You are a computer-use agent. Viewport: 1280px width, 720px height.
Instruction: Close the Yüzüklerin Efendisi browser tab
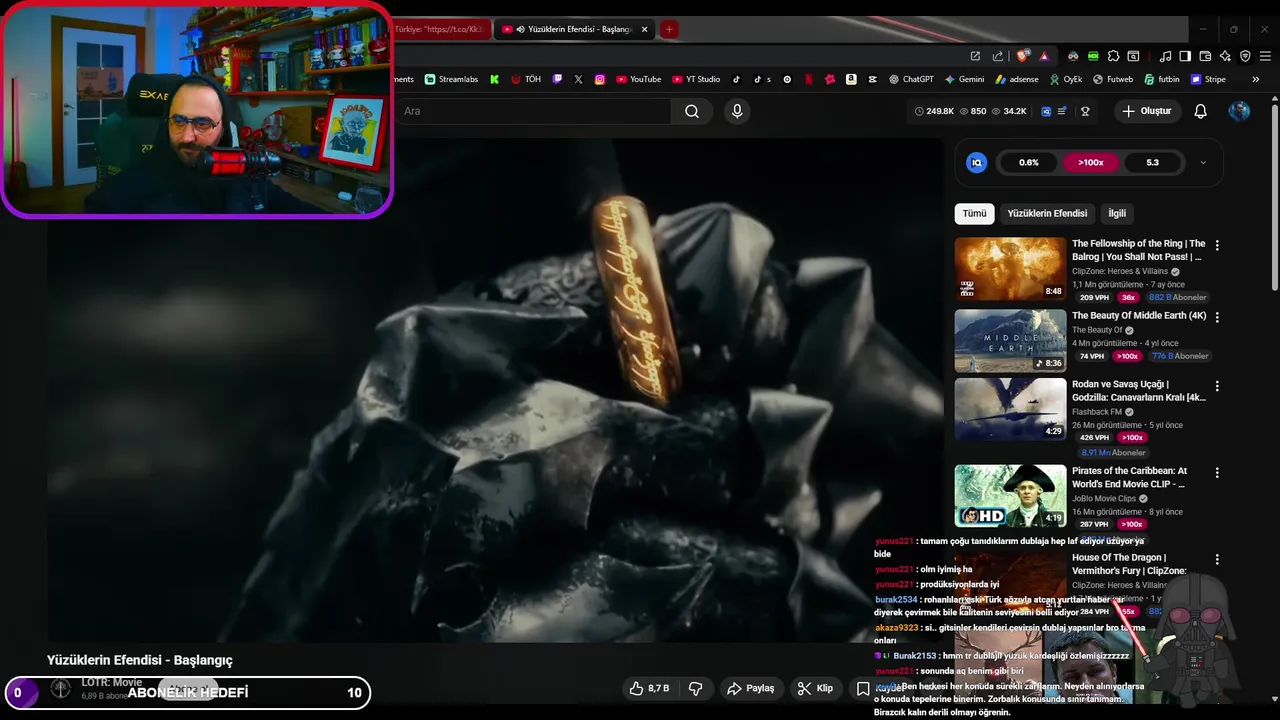click(645, 29)
